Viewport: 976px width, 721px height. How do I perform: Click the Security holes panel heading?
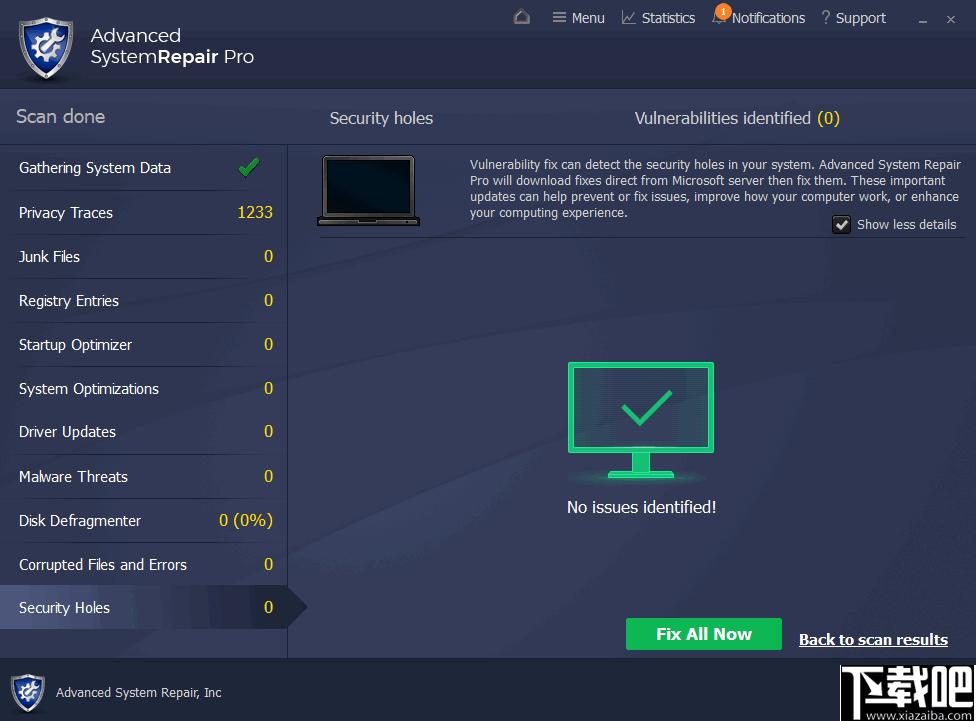[x=381, y=118]
